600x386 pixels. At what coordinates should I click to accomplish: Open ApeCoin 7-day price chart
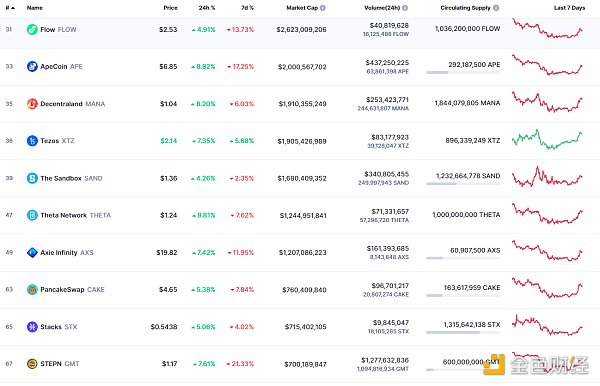click(x=548, y=65)
